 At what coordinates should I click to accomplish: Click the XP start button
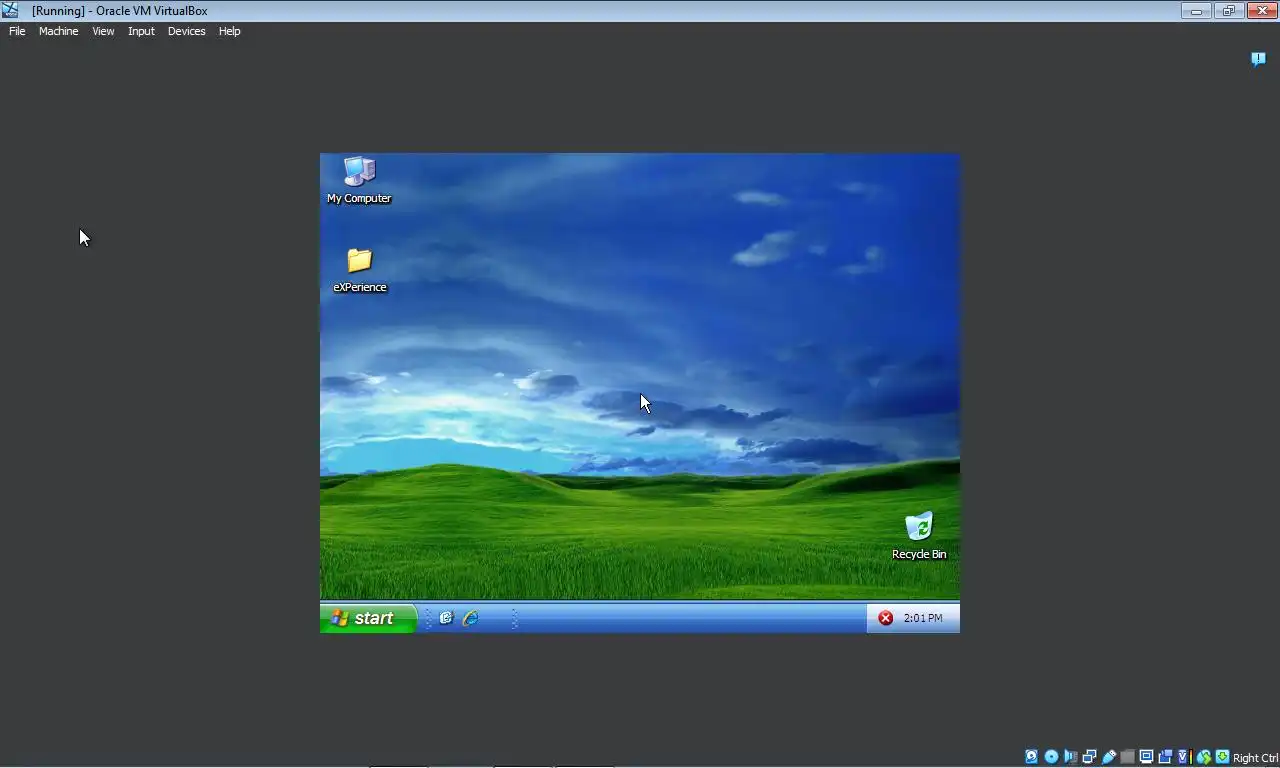point(368,618)
